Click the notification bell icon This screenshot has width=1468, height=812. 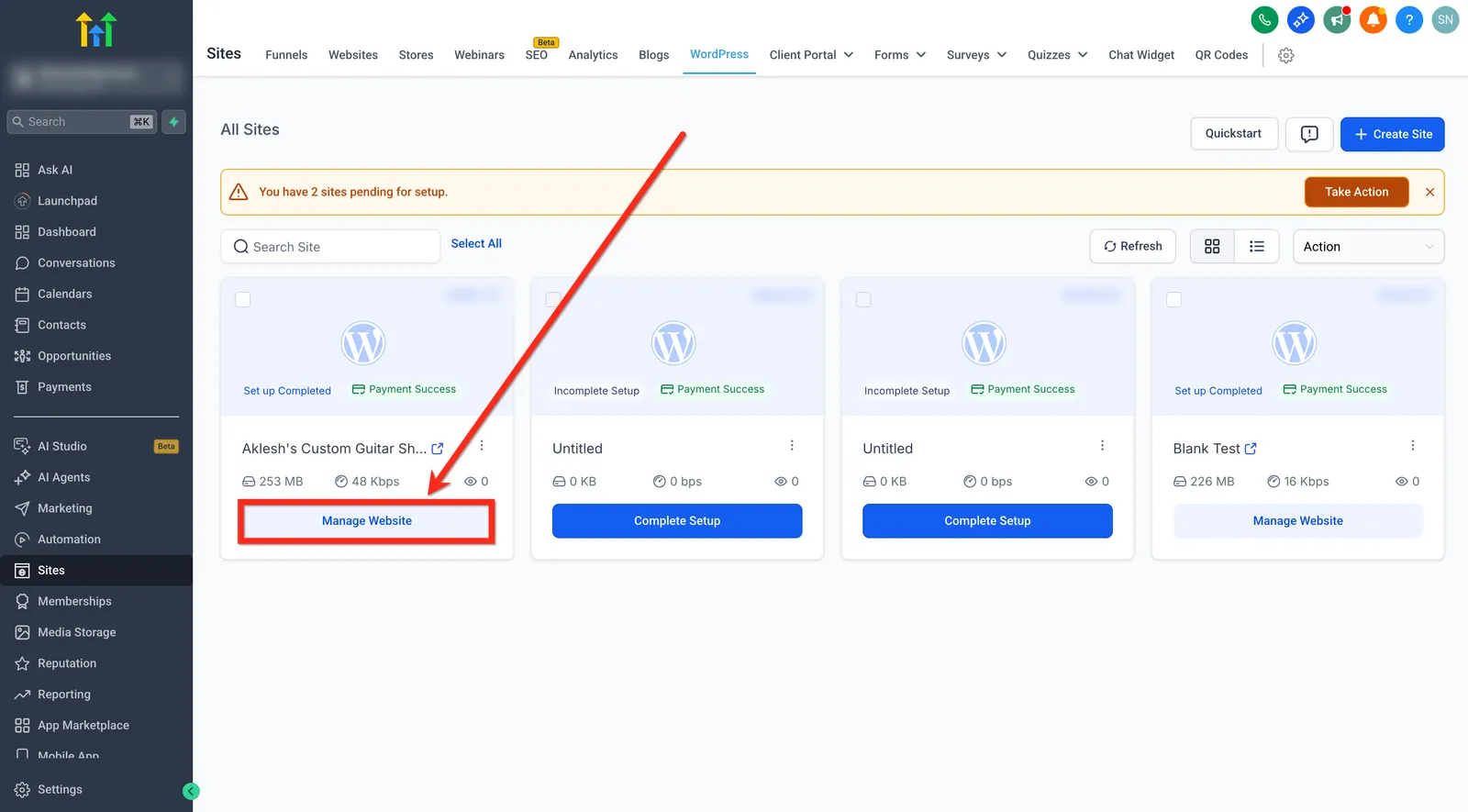(x=1373, y=19)
